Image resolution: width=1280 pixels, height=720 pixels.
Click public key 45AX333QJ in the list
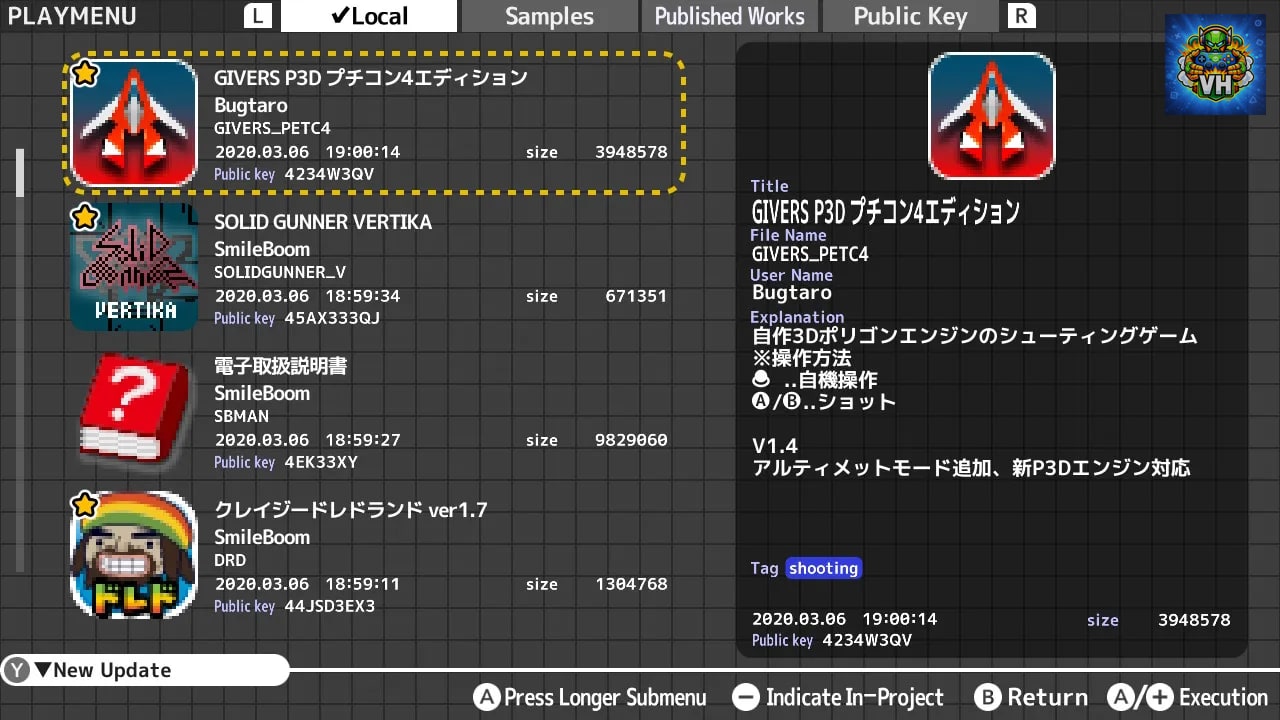pyautogui.click(x=332, y=318)
